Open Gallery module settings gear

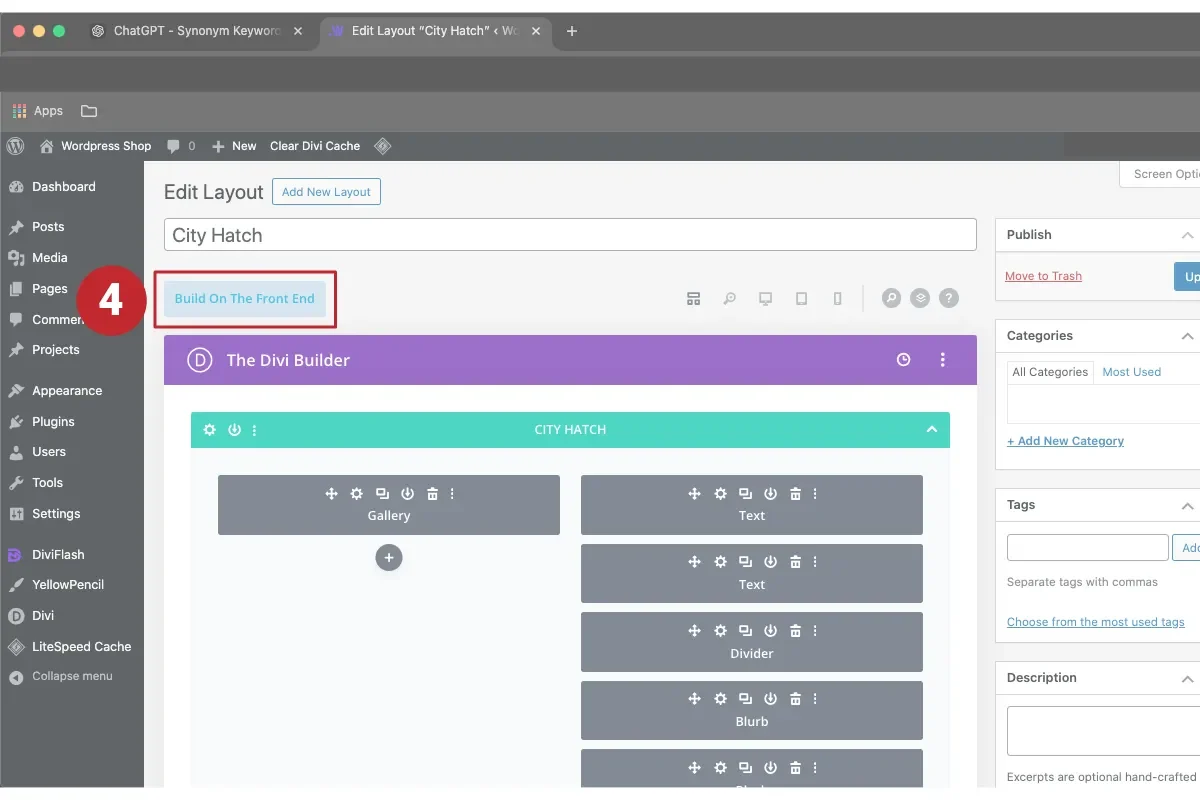[x=356, y=493]
